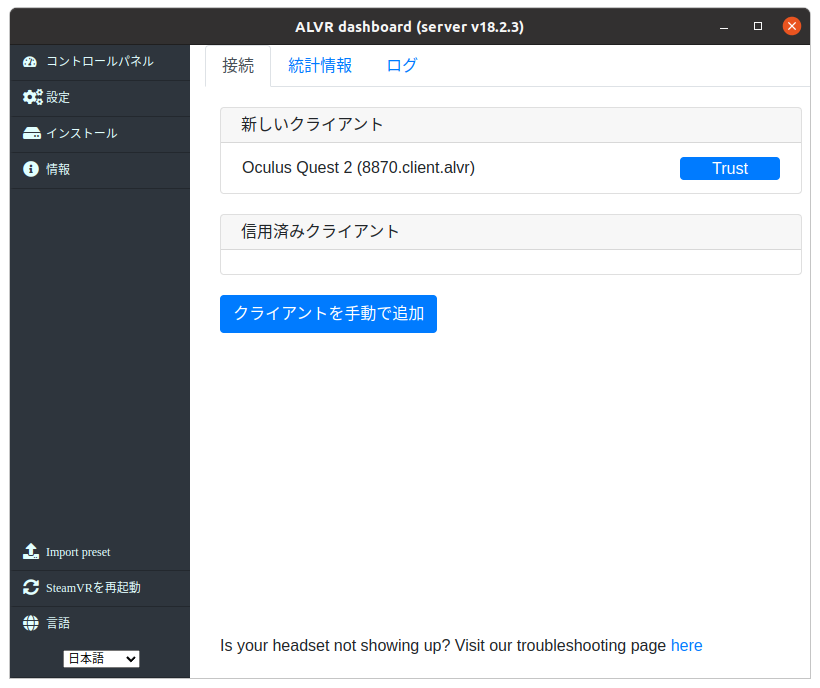
Task: Open the 日本語 language dropdown
Action: pos(101,658)
